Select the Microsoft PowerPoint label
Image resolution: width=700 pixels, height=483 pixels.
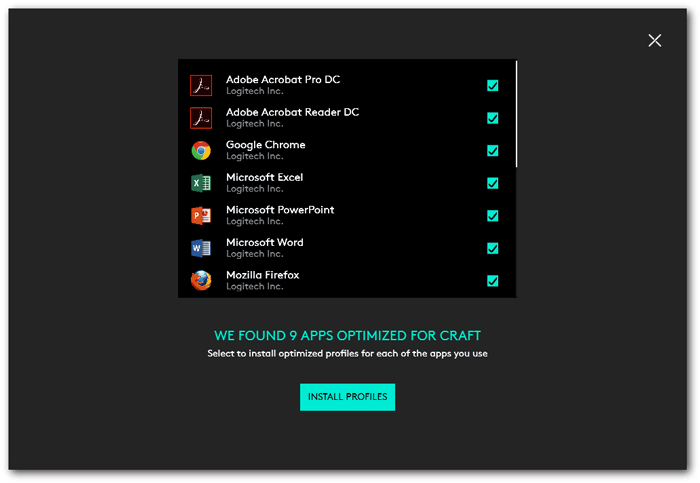280,210
